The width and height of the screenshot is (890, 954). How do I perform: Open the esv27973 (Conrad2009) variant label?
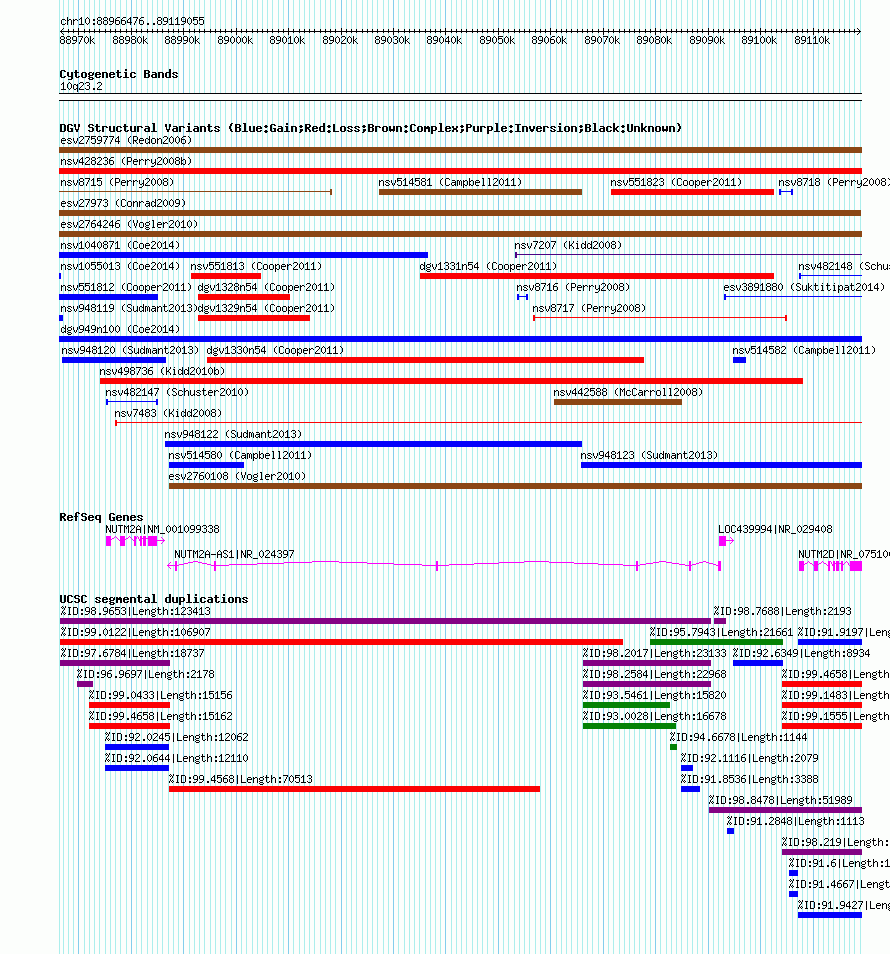tap(123, 203)
